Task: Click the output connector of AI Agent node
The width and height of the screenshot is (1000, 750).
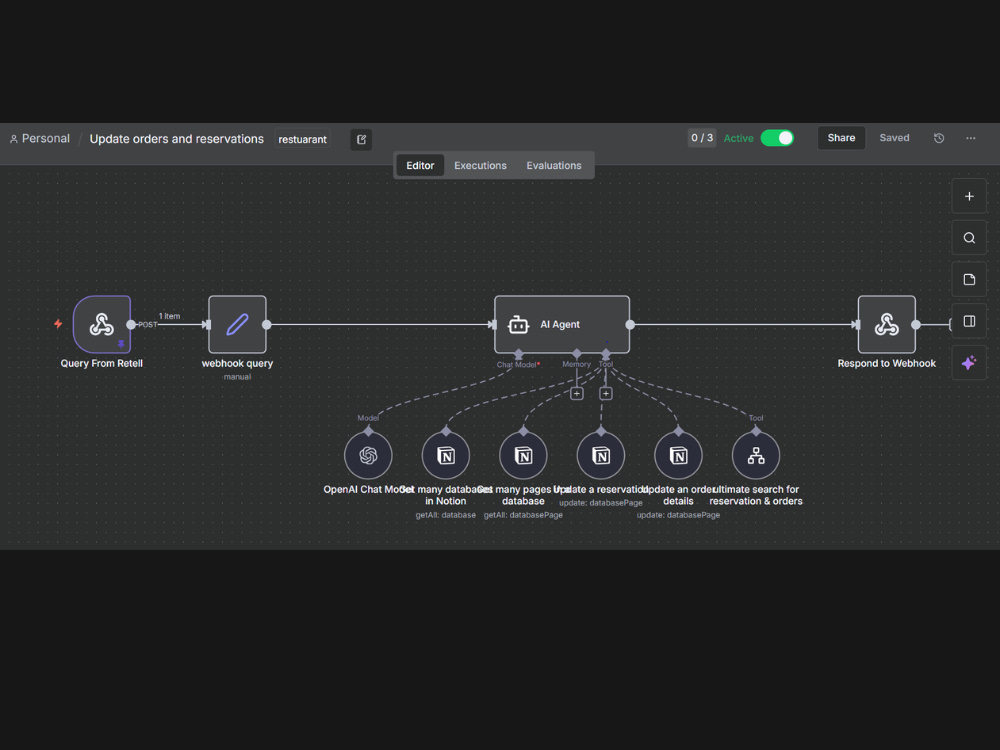Action: (630, 325)
